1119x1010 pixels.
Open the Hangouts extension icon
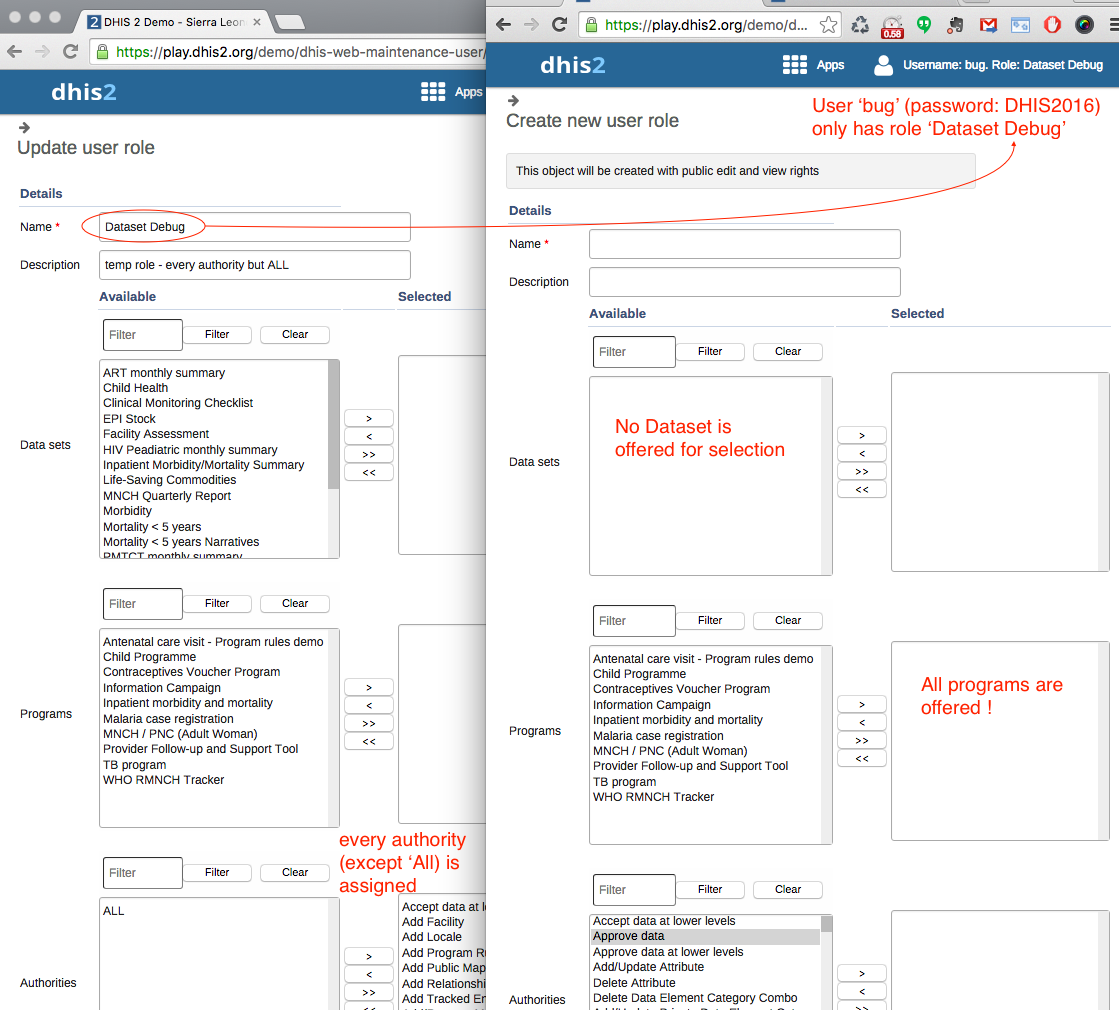pos(924,25)
